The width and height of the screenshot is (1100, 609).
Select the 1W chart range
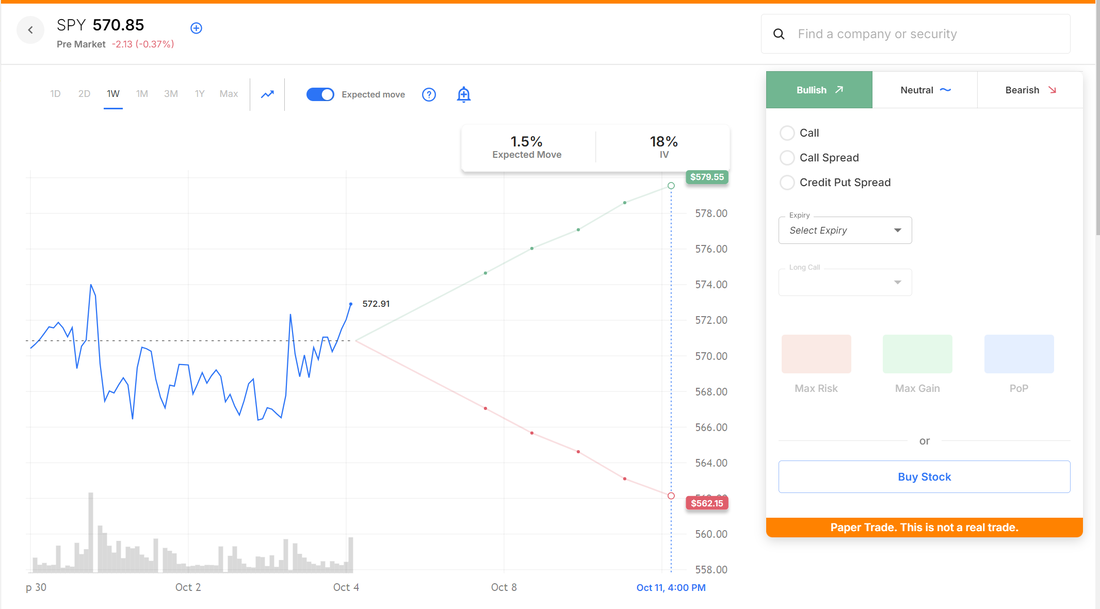[113, 94]
